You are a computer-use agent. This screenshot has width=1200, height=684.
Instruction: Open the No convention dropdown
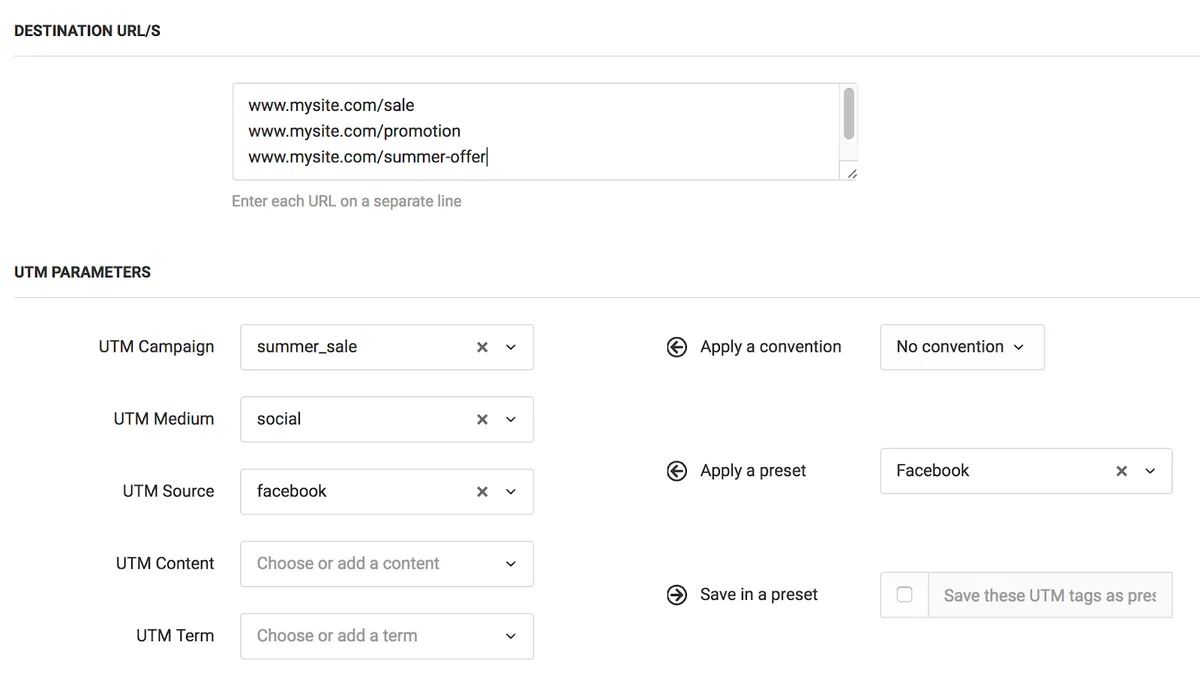click(1019, 347)
